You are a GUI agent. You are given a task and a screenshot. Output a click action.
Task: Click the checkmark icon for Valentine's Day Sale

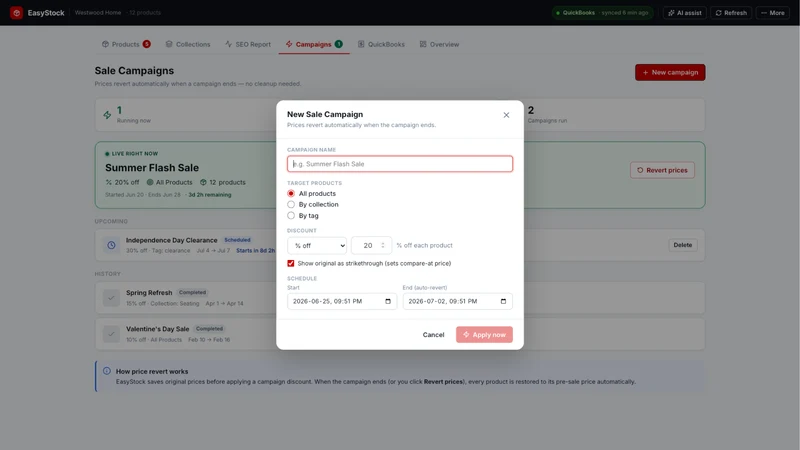[x=111, y=334]
